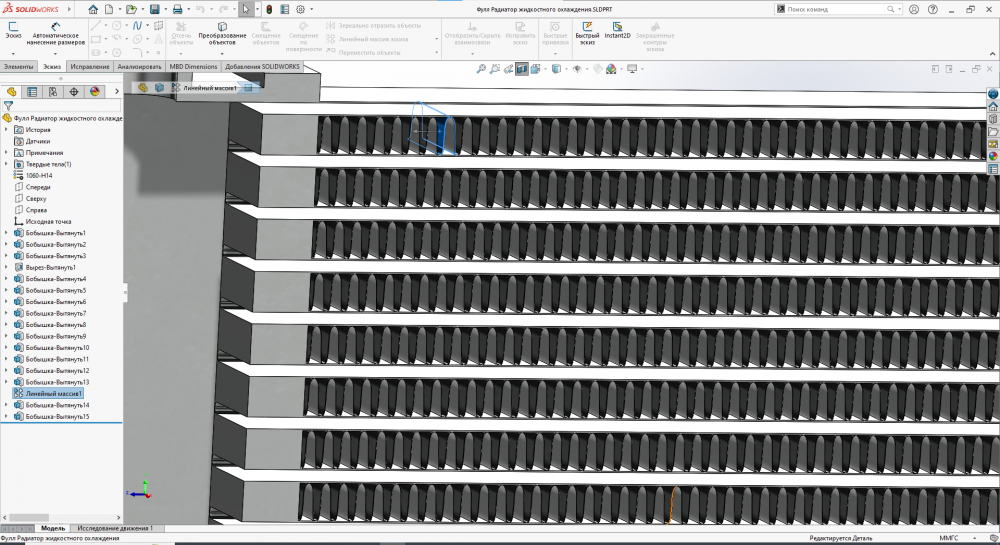Toggle the Instant2D option
The width and height of the screenshot is (1000, 545).
617,29
